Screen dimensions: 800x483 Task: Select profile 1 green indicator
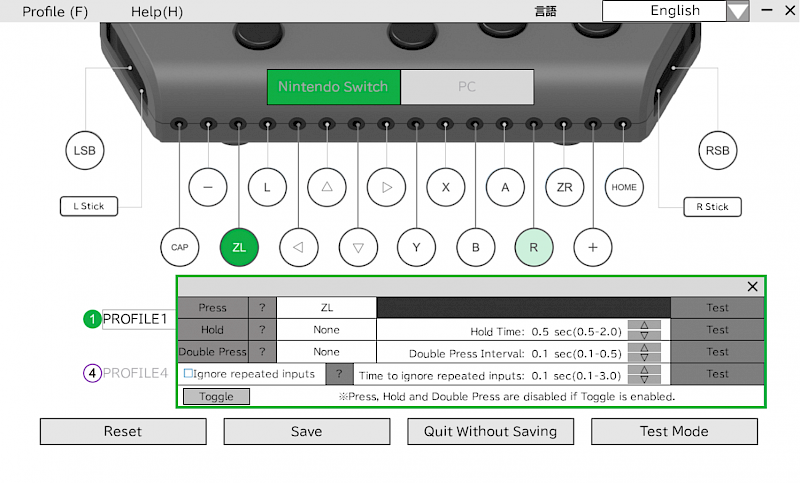click(92, 319)
